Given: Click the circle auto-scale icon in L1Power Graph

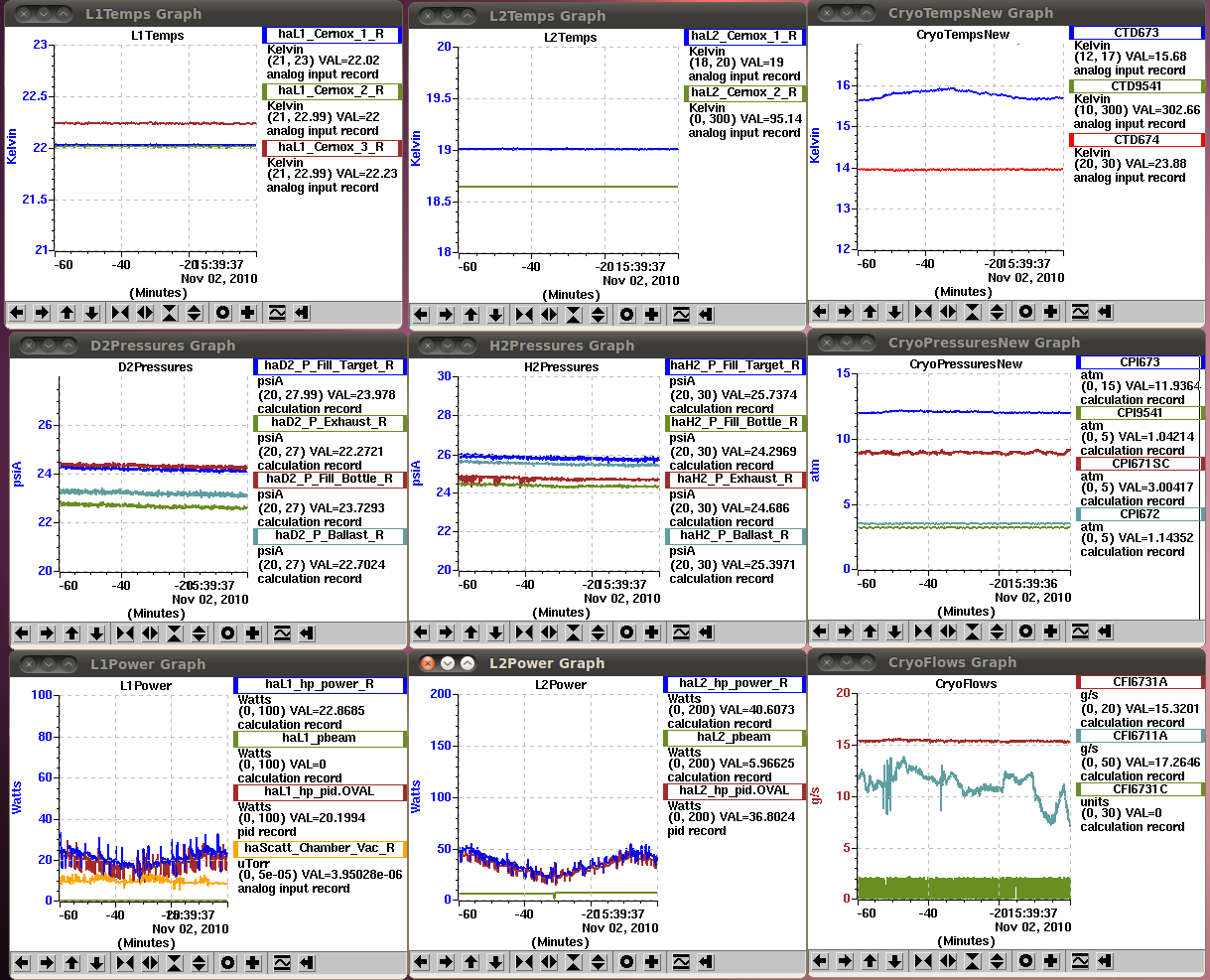Looking at the screenshot, I should coord(228,963).
